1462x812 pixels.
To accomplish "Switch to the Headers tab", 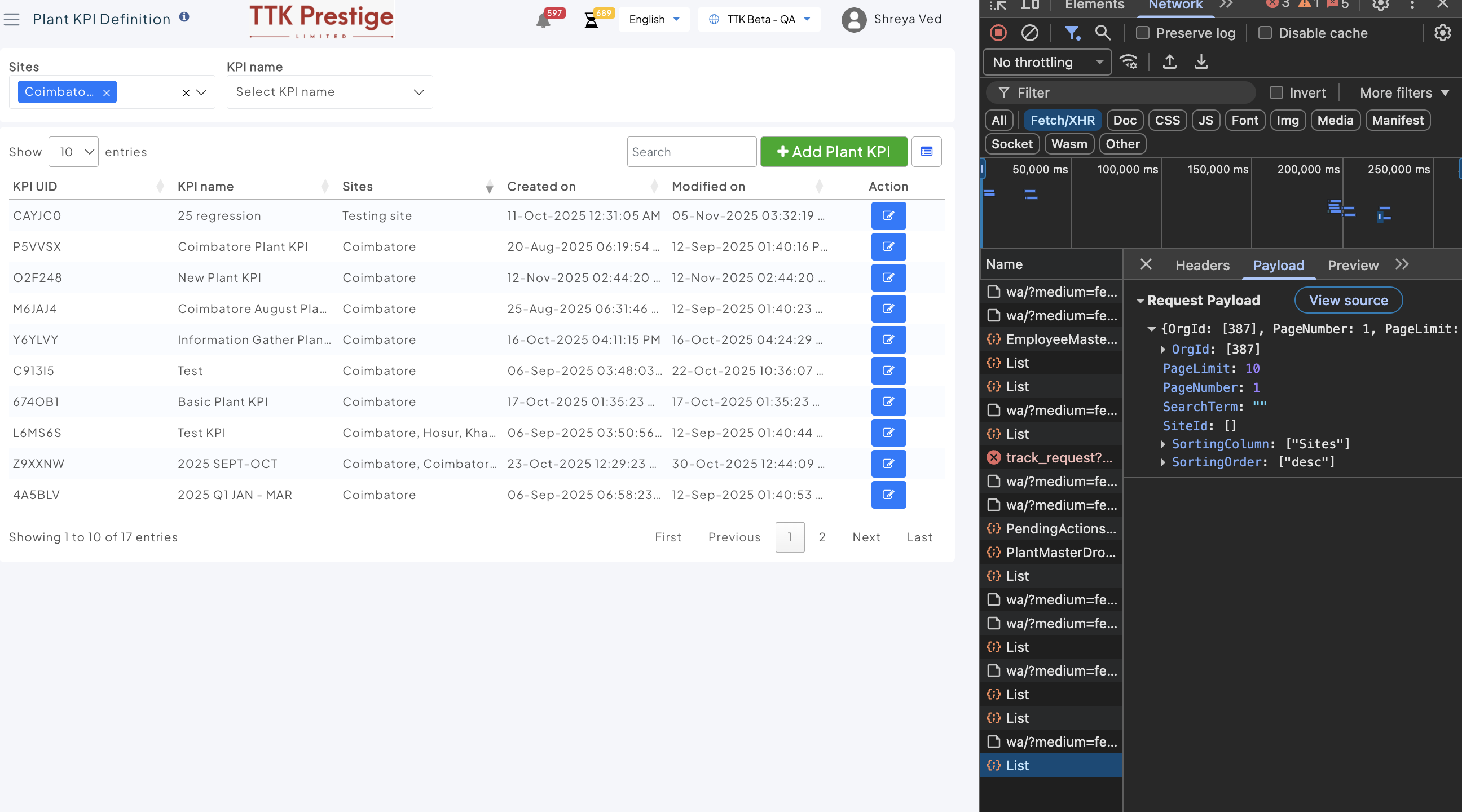I will pos(1202,265).
